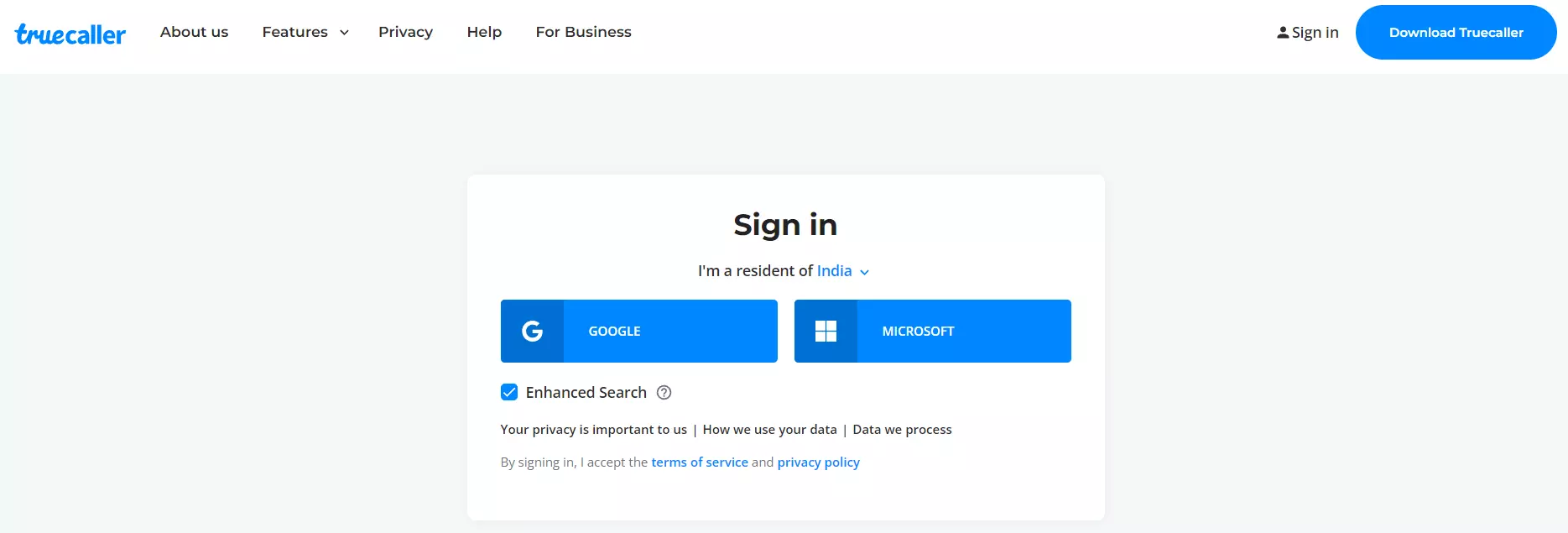The height and width of the screenshot is (533, 1568).
Task: Expand the Features dropdown menu
Action: coord(305,32)
